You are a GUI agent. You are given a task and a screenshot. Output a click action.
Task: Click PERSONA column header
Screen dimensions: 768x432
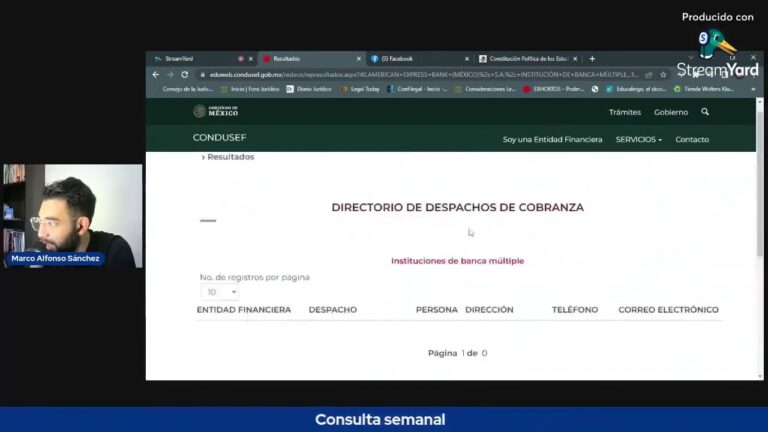[x=436, y=310]
